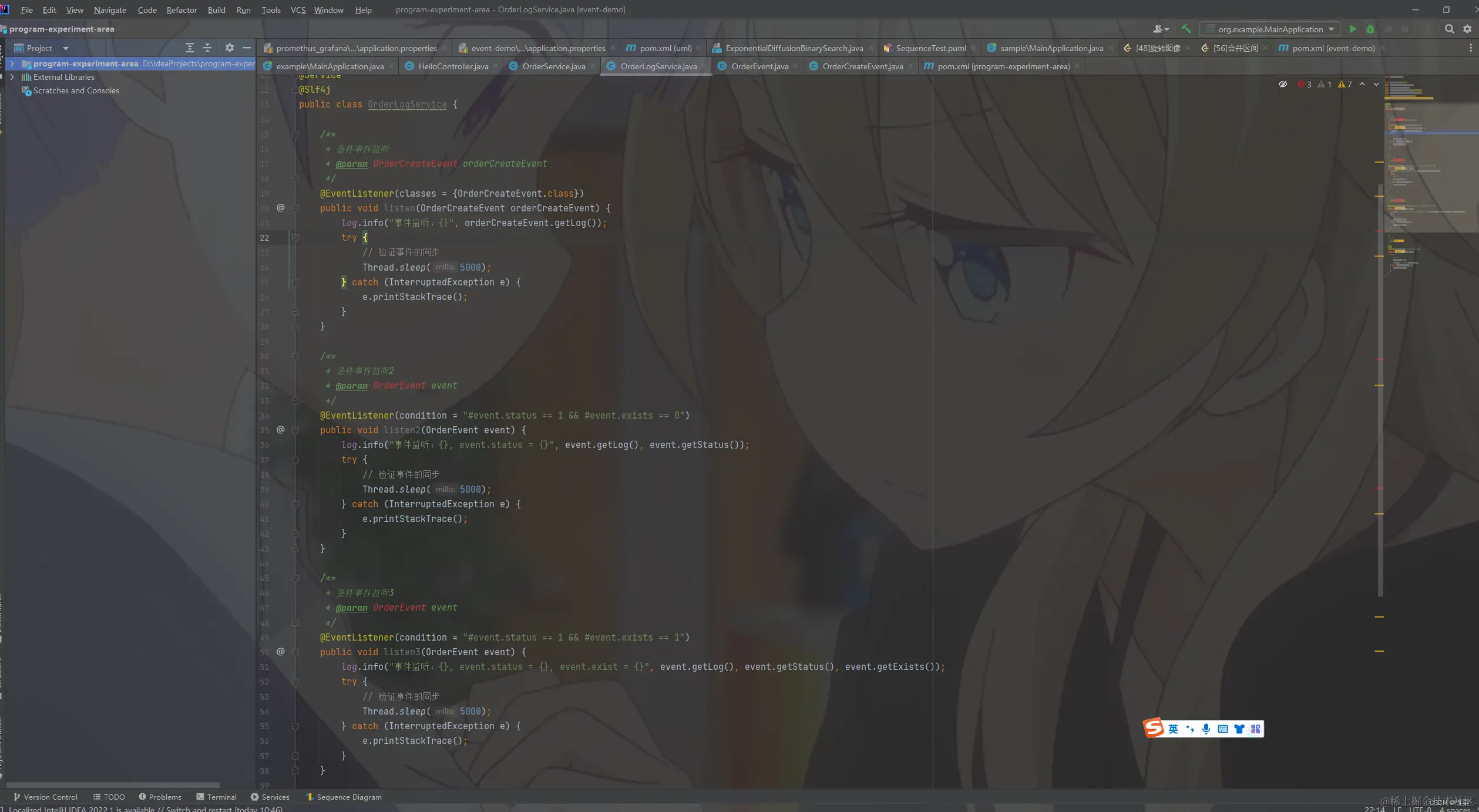Show more editor tabs via three-dots
The image size is (1479, 812).
pyautogui.click(x=1471, y=48)
